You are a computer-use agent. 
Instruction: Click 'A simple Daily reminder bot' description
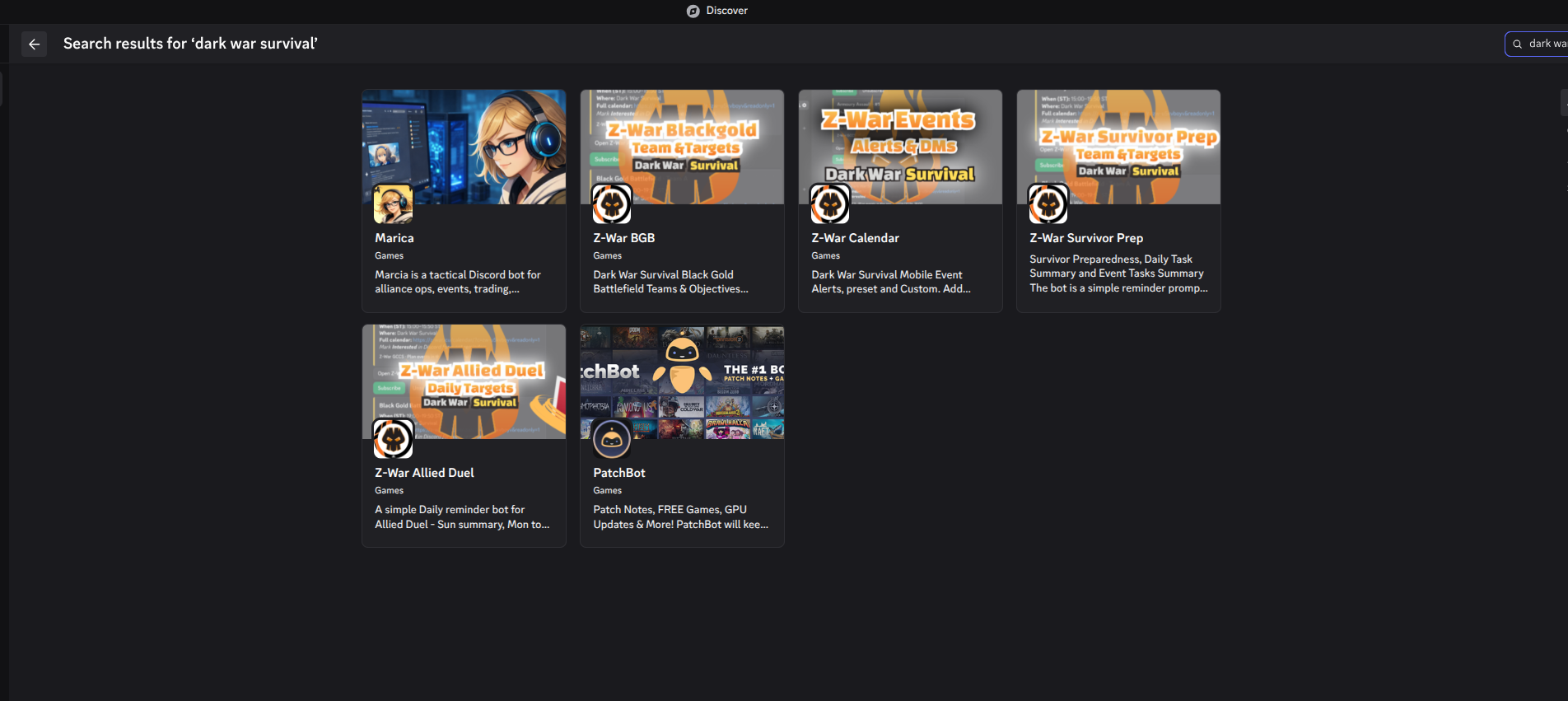point(462,516)
